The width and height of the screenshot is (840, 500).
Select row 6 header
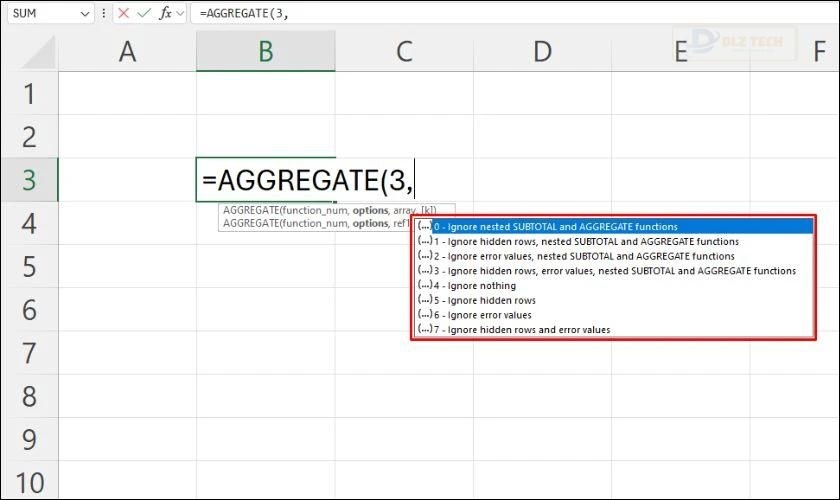(29, 309)
